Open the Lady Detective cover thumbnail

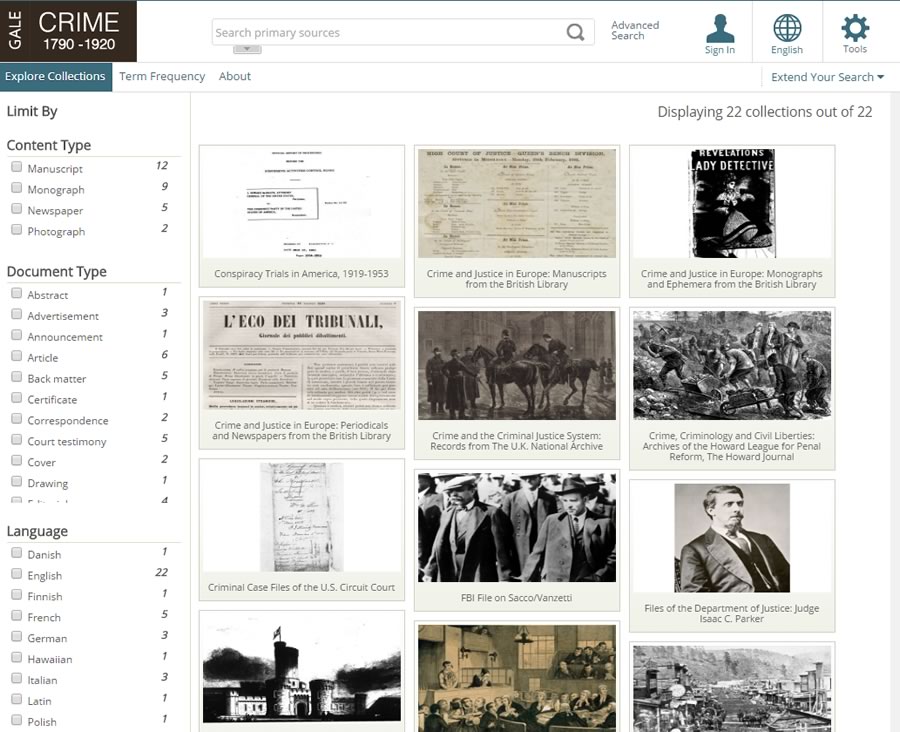tap(732, 203)
